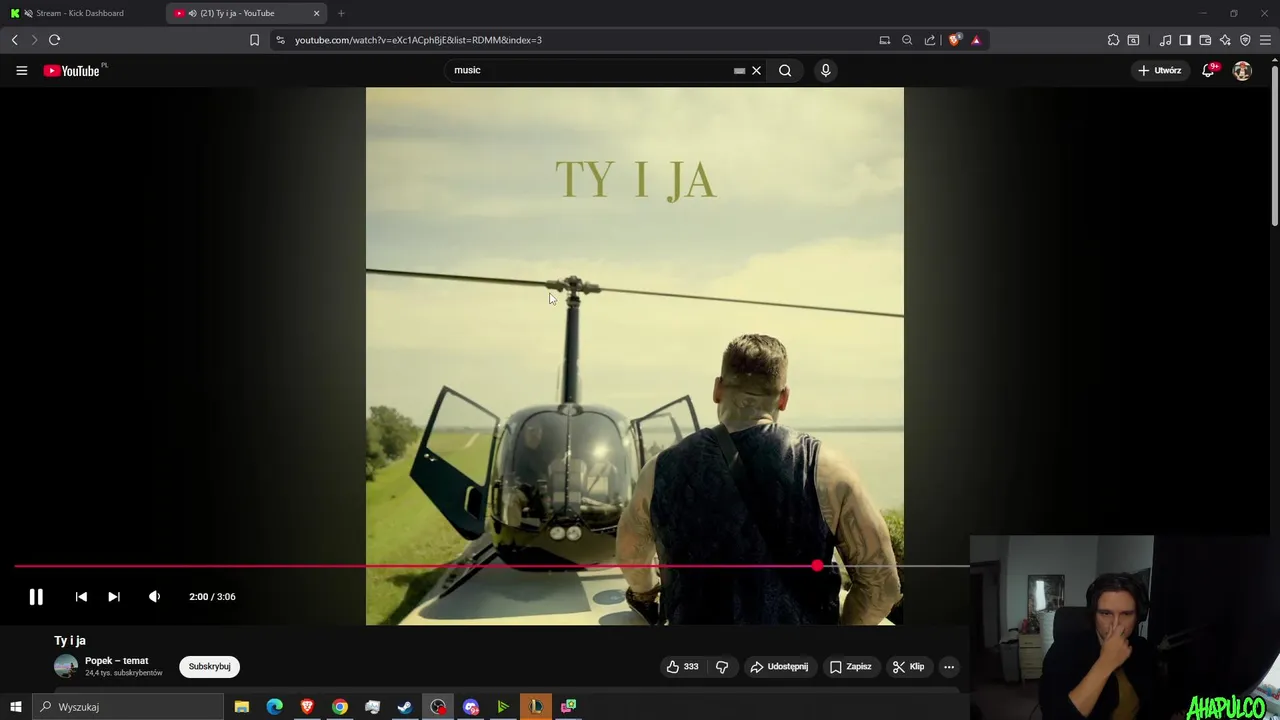The width and height of the screenshot is (1280, 720).
Task: Create a clip with Klip button
Action: [909, 667]
